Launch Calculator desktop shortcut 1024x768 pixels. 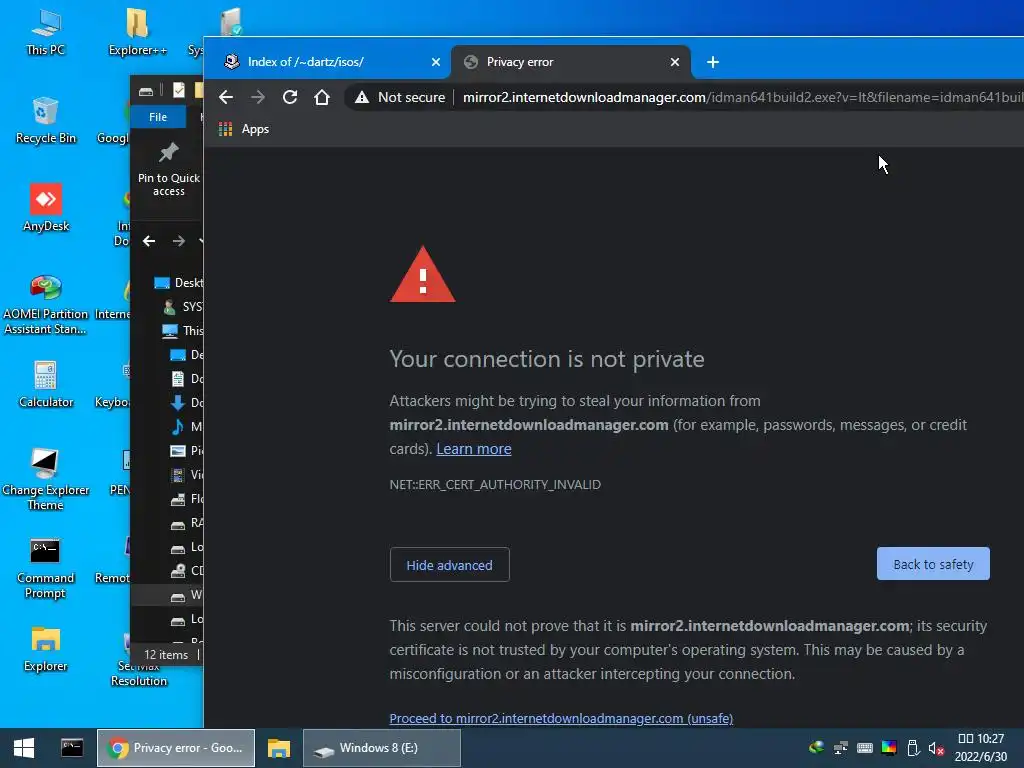click(46, 385)
